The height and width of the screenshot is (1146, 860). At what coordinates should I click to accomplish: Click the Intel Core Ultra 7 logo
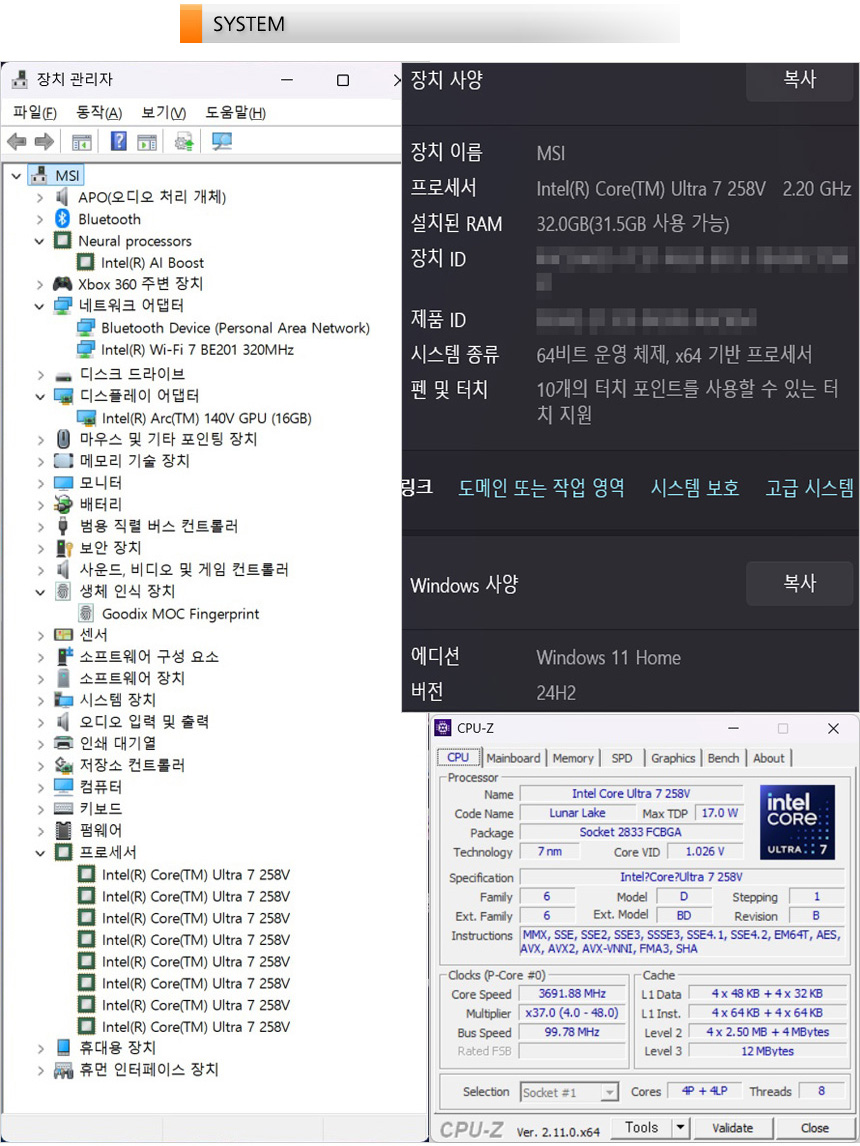797,822
